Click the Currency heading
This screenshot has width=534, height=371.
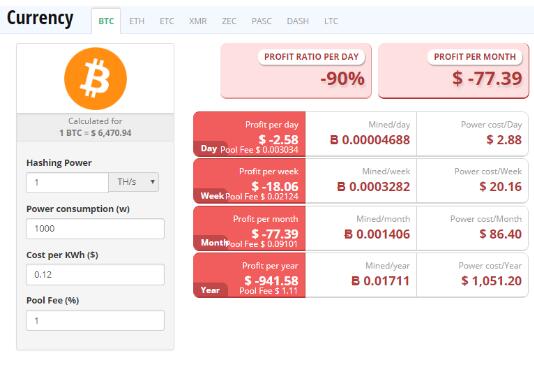coord(40,18)
